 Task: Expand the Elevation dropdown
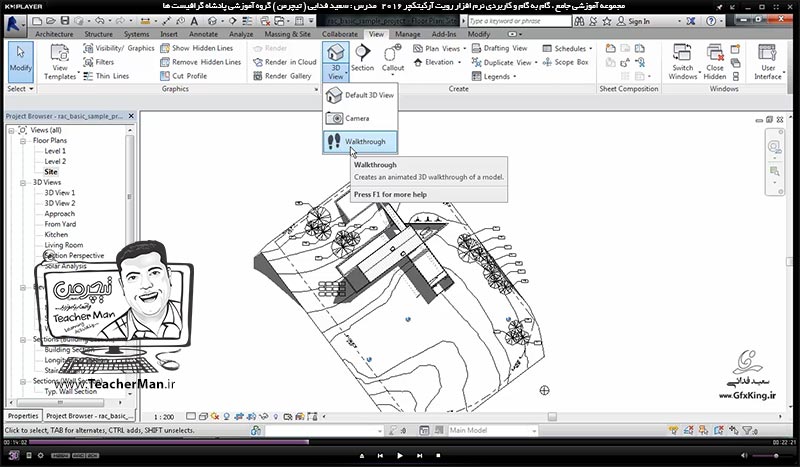(x=459, y=62)
